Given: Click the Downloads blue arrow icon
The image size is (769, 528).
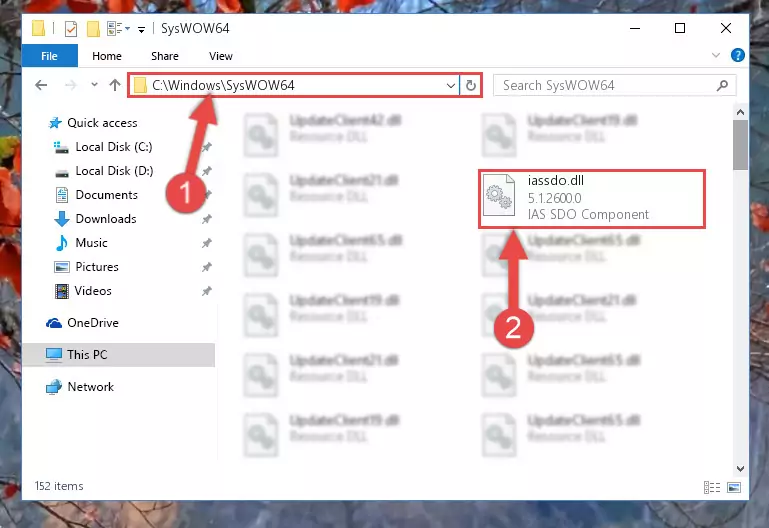Looking at the screenshot, I should point(62,219).
